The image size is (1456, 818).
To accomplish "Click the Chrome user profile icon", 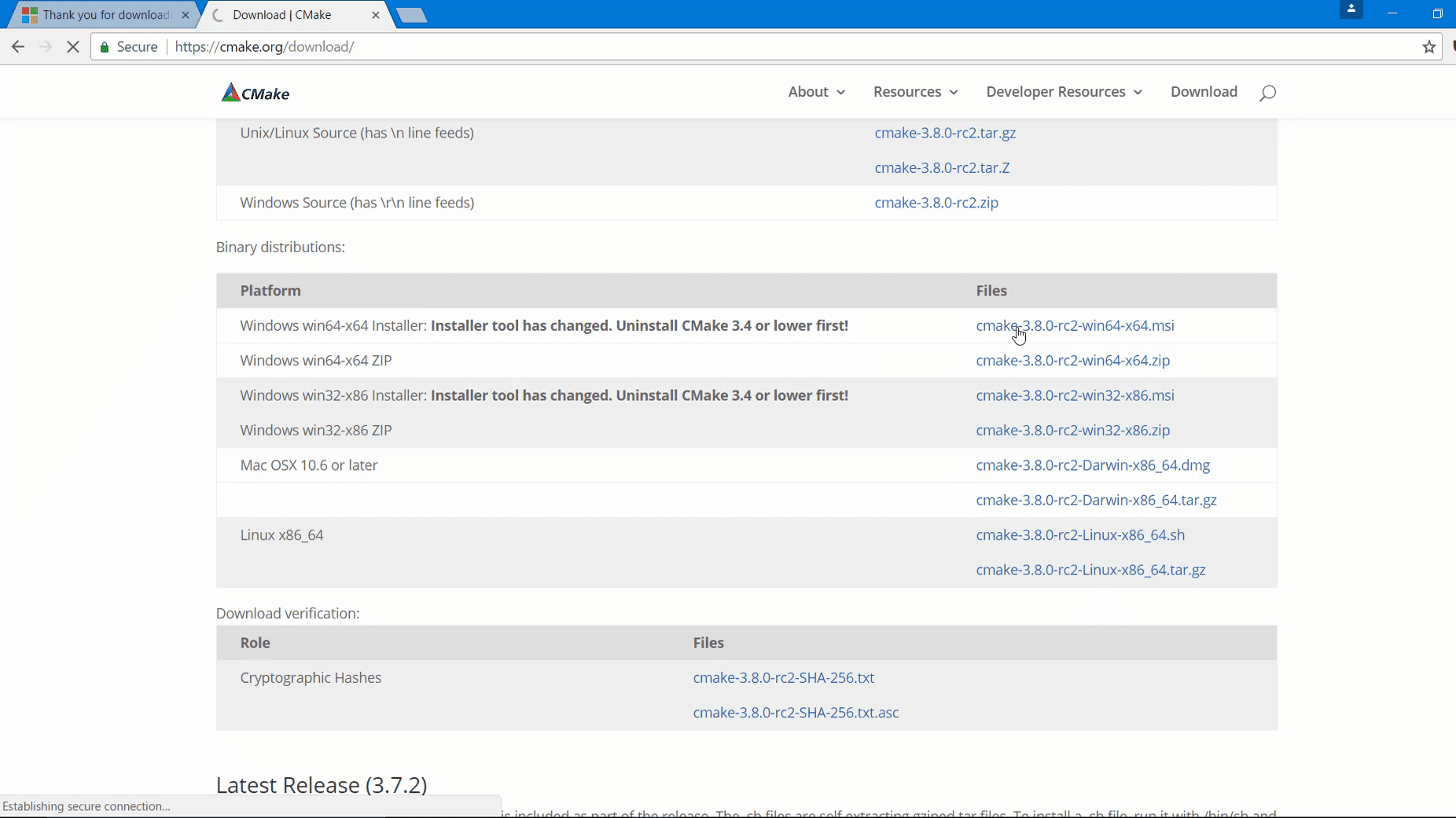I will (1351, 9).
